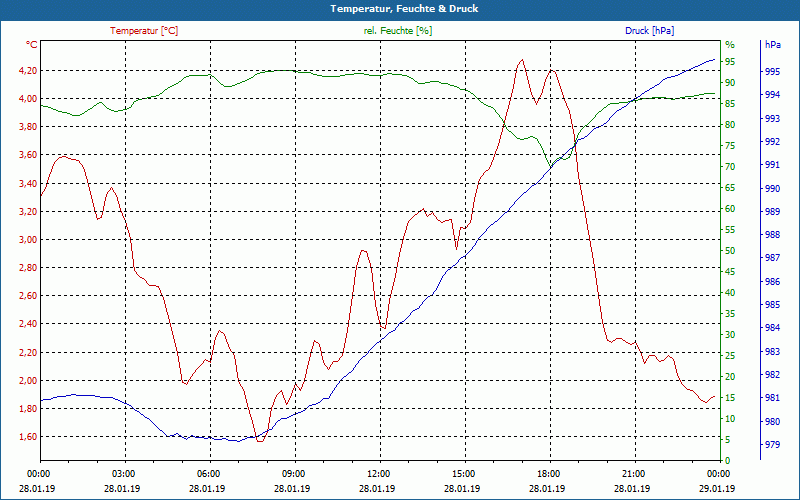Click the "1,60" temperature axis value
800x500 pixels.
[x=28, y=436]
